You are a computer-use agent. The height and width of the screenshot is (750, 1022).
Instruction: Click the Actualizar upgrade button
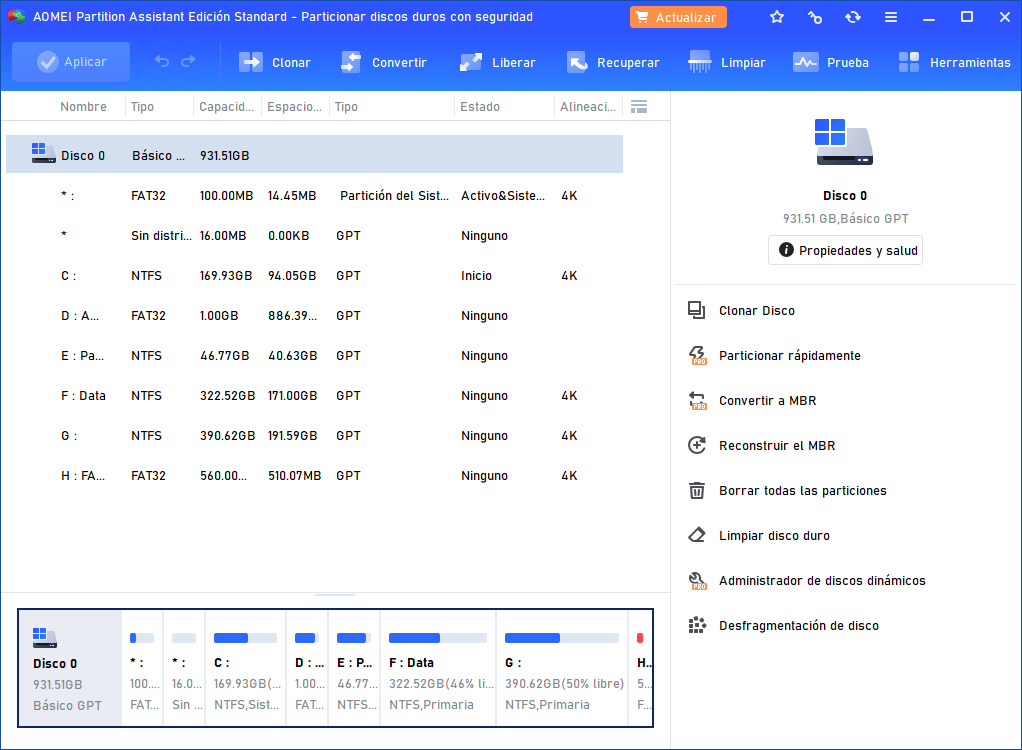677,16
